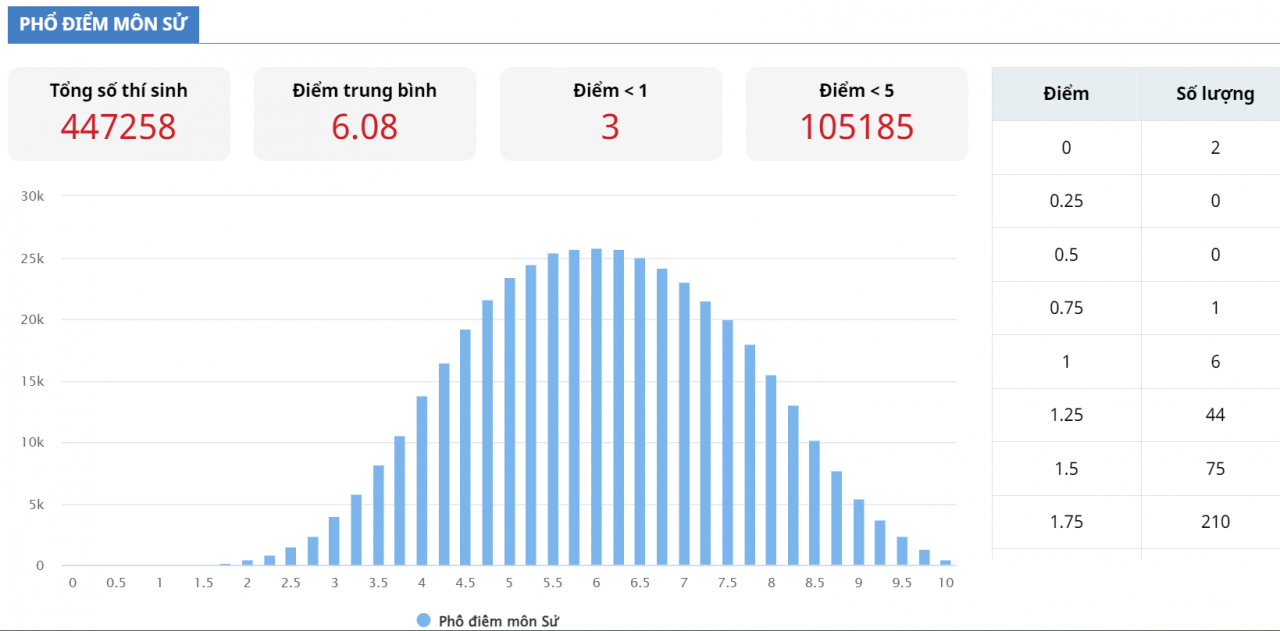Select the table cell showing quantity 44

[x=1215, y=415]
